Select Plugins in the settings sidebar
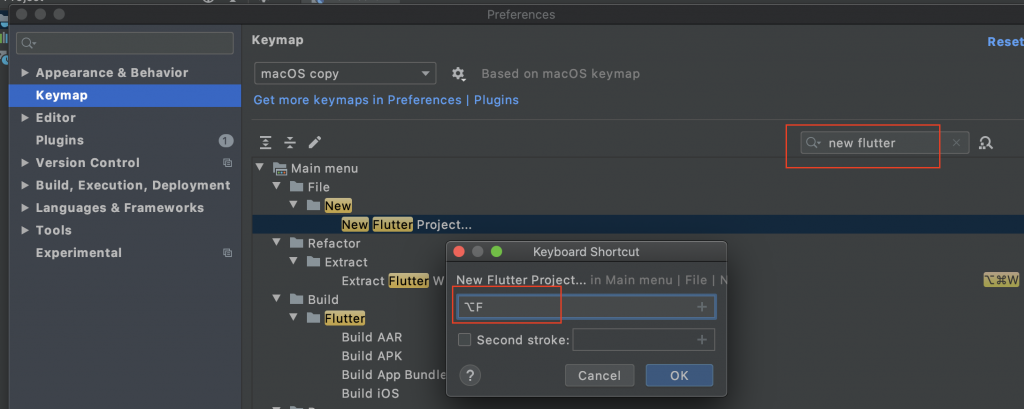This screenshot has width=1024, height=409. click(x=60, y=140)
